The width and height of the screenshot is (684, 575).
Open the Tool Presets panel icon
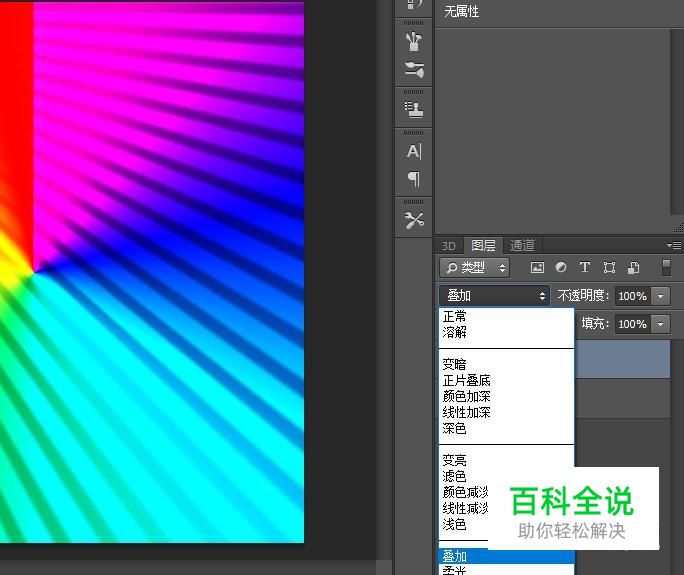(414, 220)
